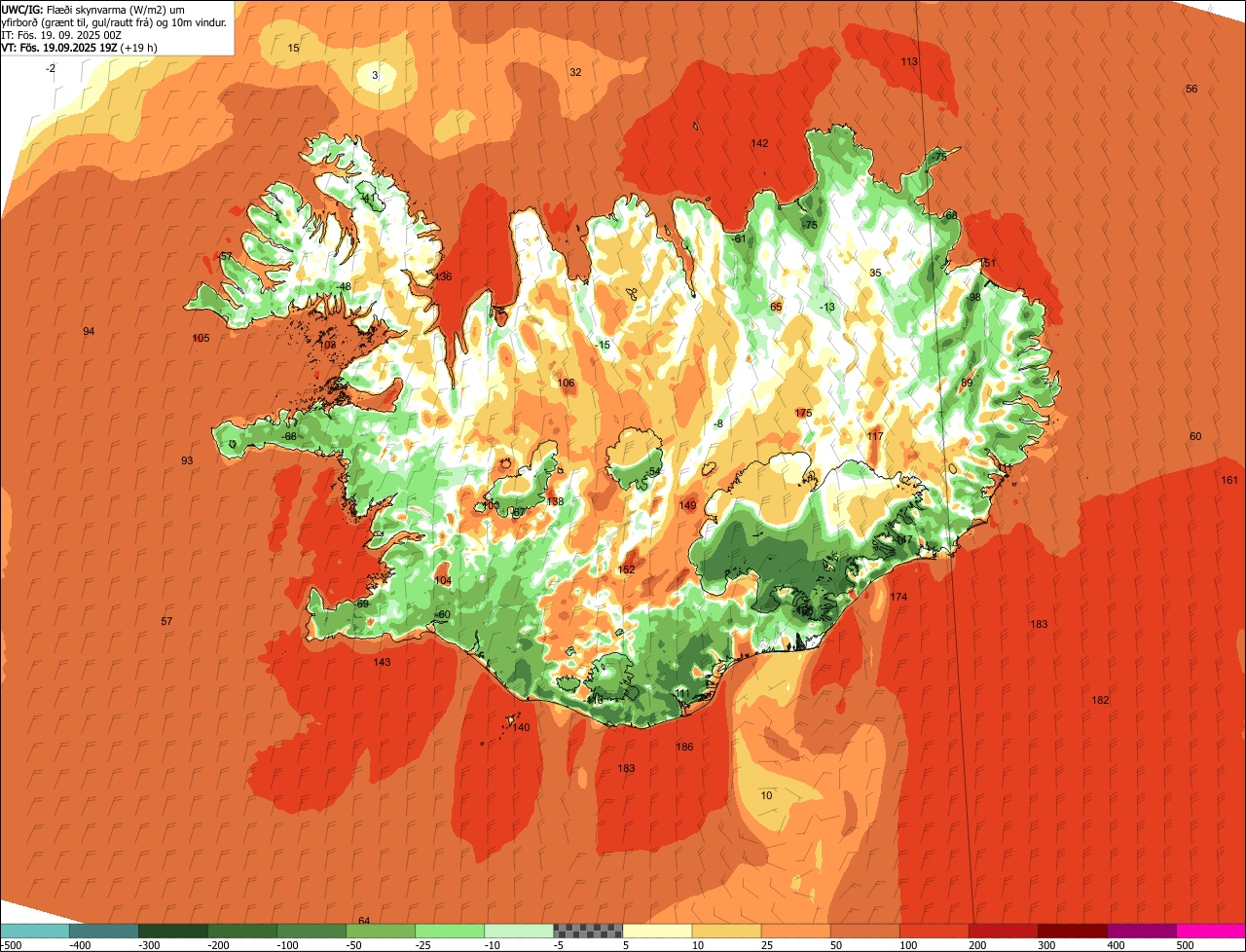Select the legend swatch between 200 and 300

point(1003,931)
